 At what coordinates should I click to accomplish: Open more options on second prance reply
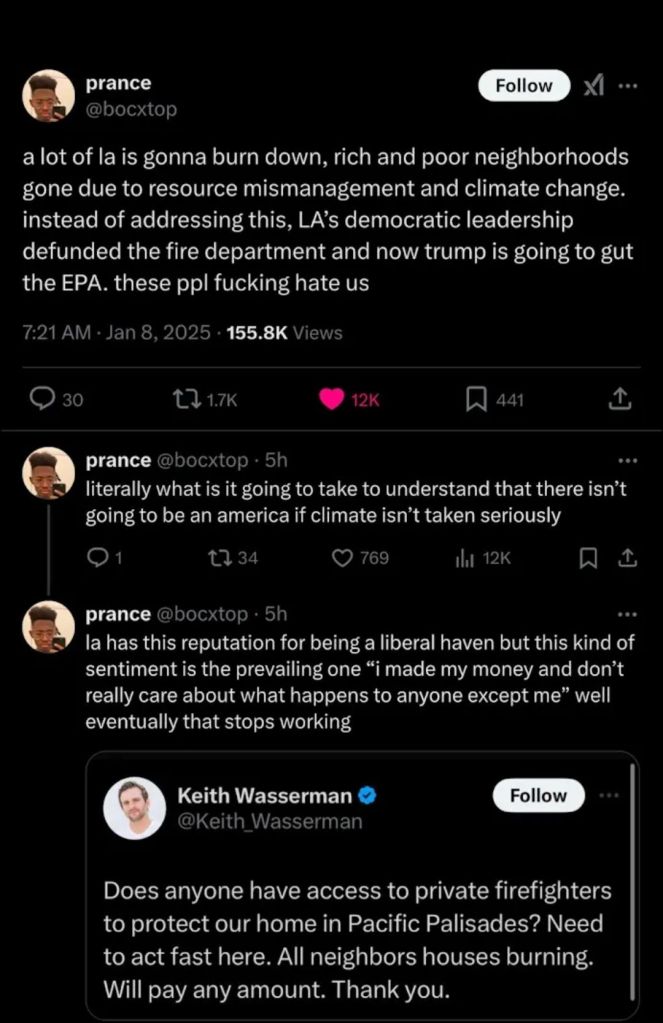pos(628,614)
